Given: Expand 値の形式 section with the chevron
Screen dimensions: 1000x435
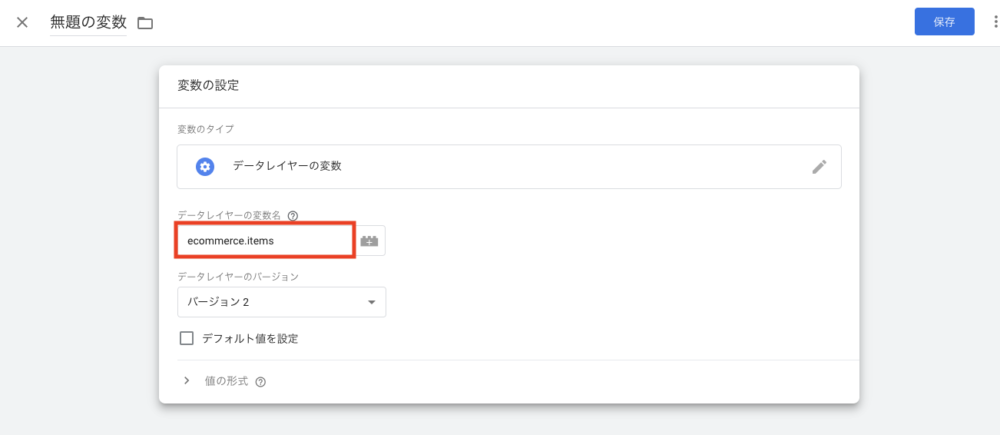Looking at the screenshot, I should [x=186, y=381].
